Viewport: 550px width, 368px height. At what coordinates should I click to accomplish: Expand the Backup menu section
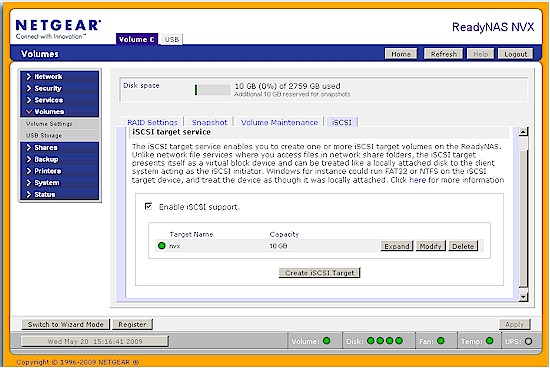tap(60, 159)
